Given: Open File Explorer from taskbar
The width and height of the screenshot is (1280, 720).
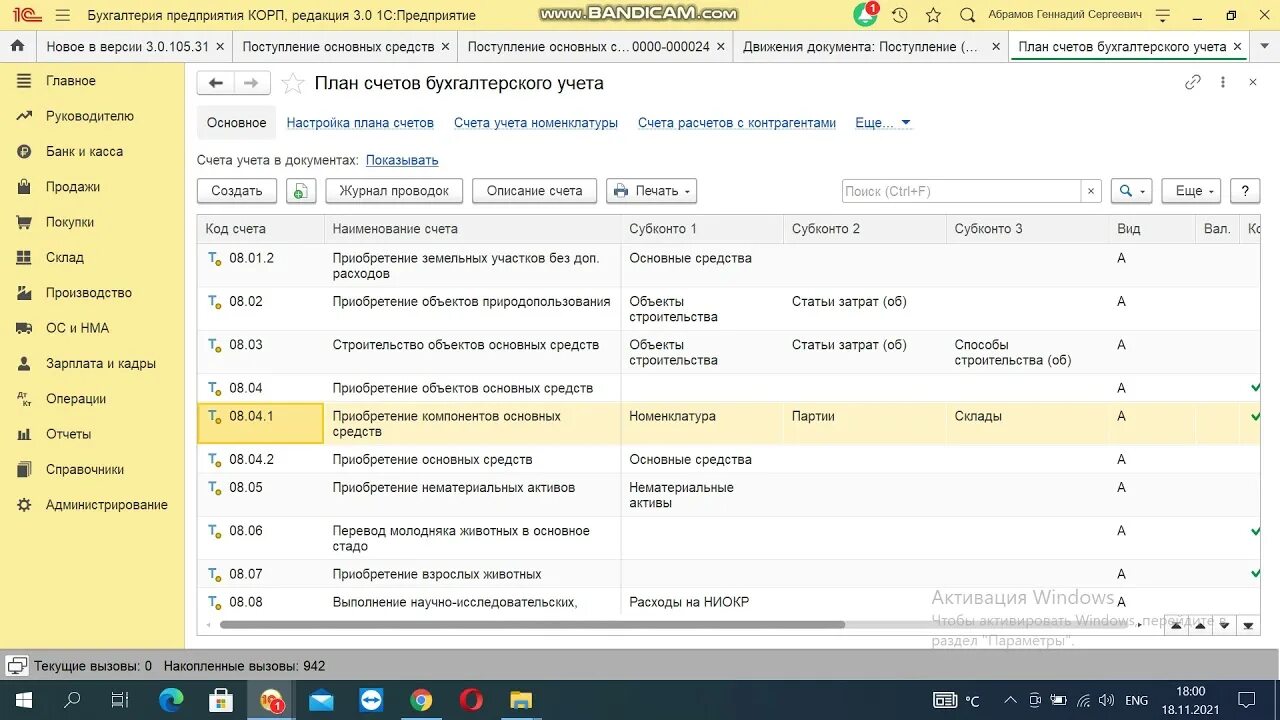Looking at the screenshot, I should pyautogui.click(x=521, y=700).
